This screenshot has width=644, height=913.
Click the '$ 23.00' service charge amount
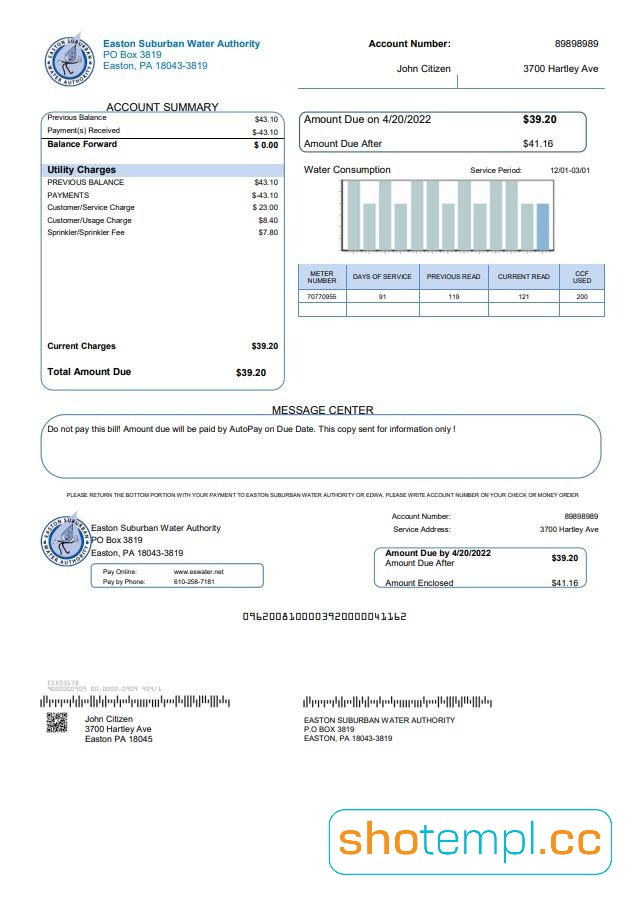266,207
